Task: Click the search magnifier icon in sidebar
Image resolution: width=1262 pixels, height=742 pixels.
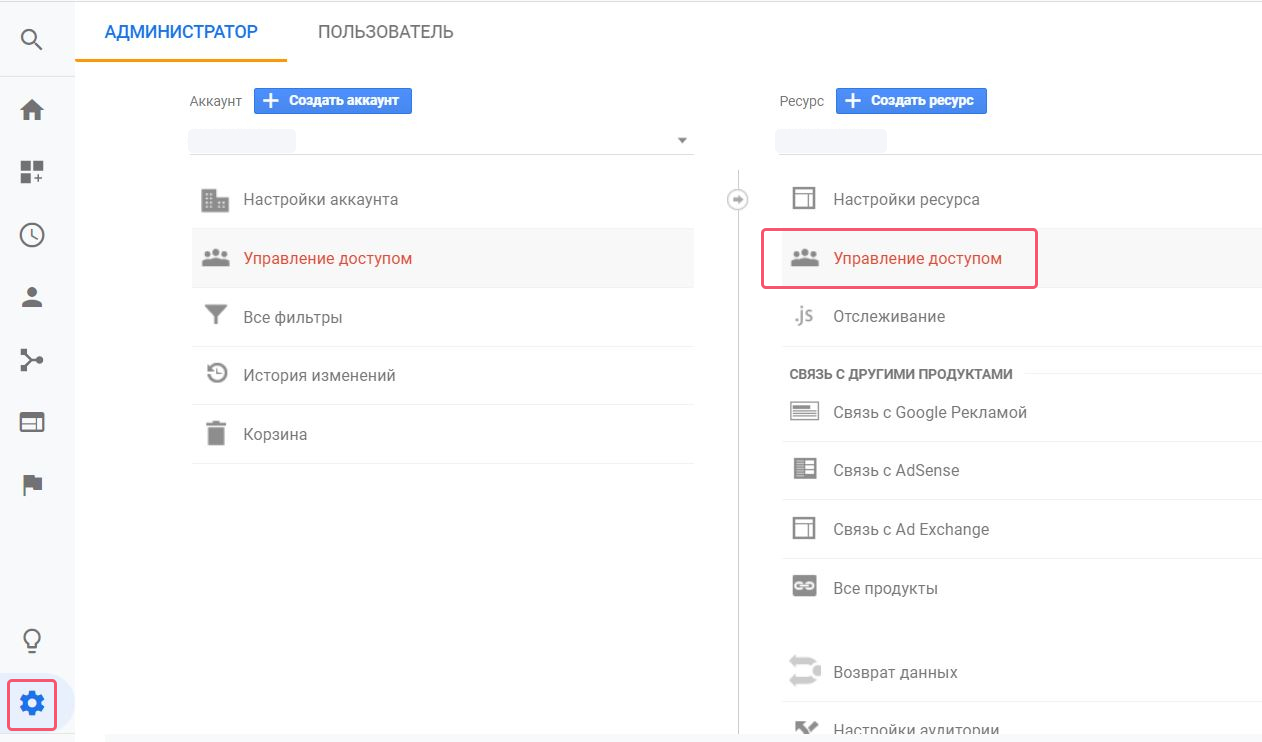Action: (32, 40)
